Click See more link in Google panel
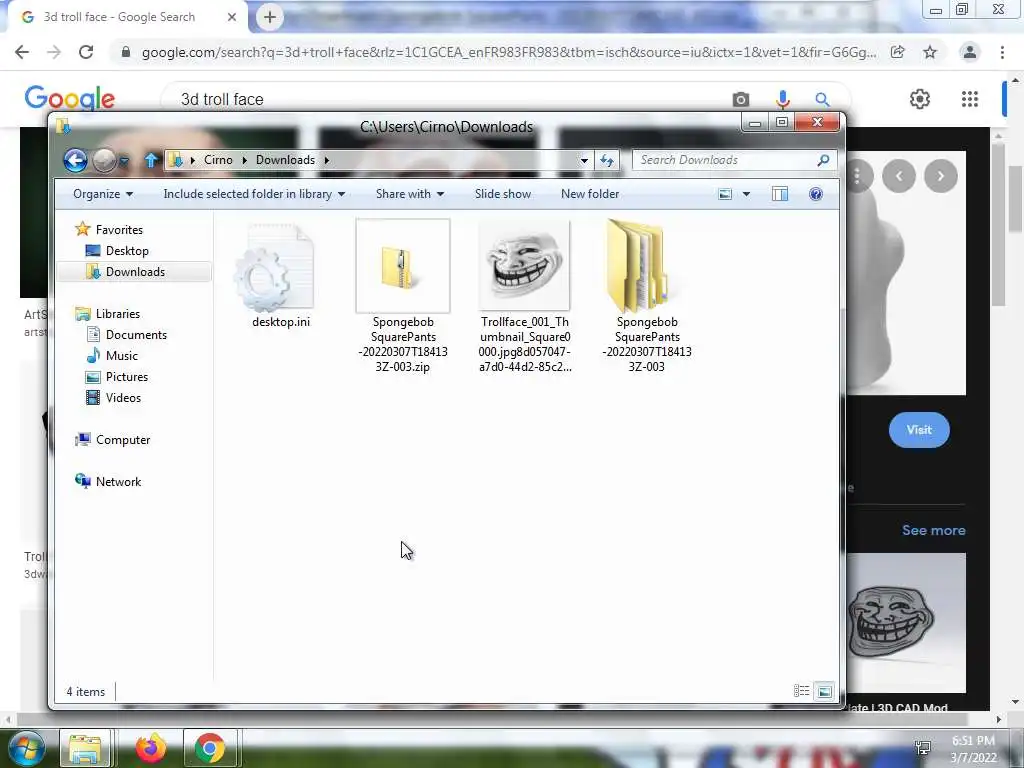This screenshot has width=1024, height=768. point(933,530)
